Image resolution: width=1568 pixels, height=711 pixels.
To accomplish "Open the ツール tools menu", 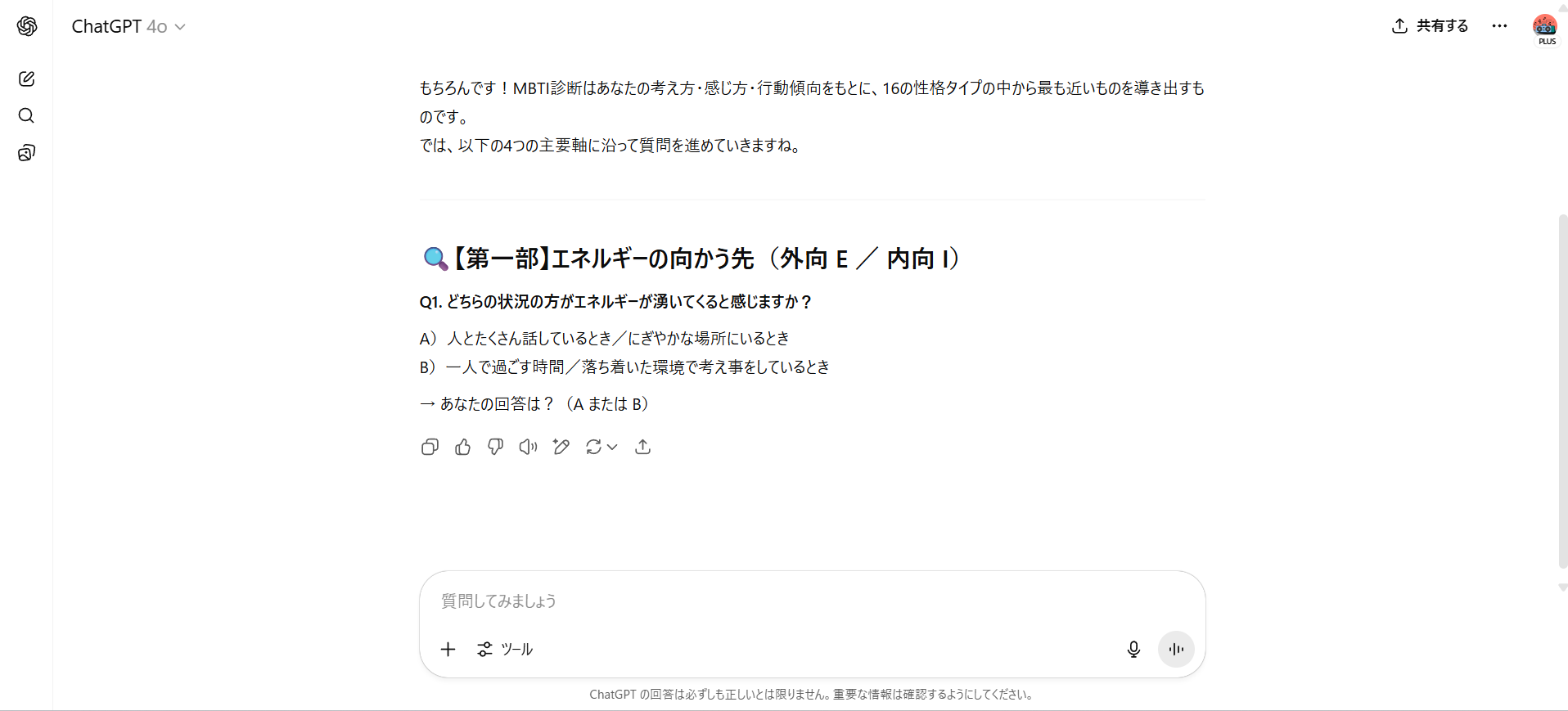I will 505,649.
